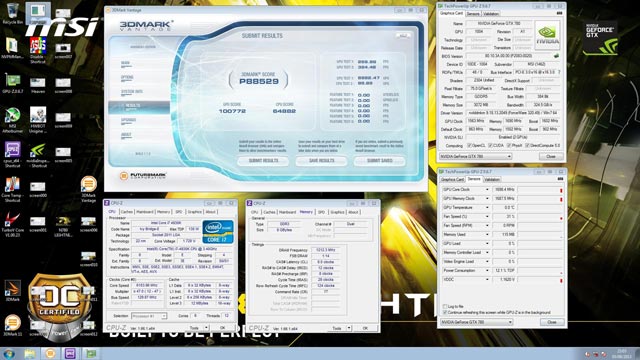Switch to 3DMark Vantage taskbar button
The height and width of the screenshot is (360, 640).
(50, 353)
